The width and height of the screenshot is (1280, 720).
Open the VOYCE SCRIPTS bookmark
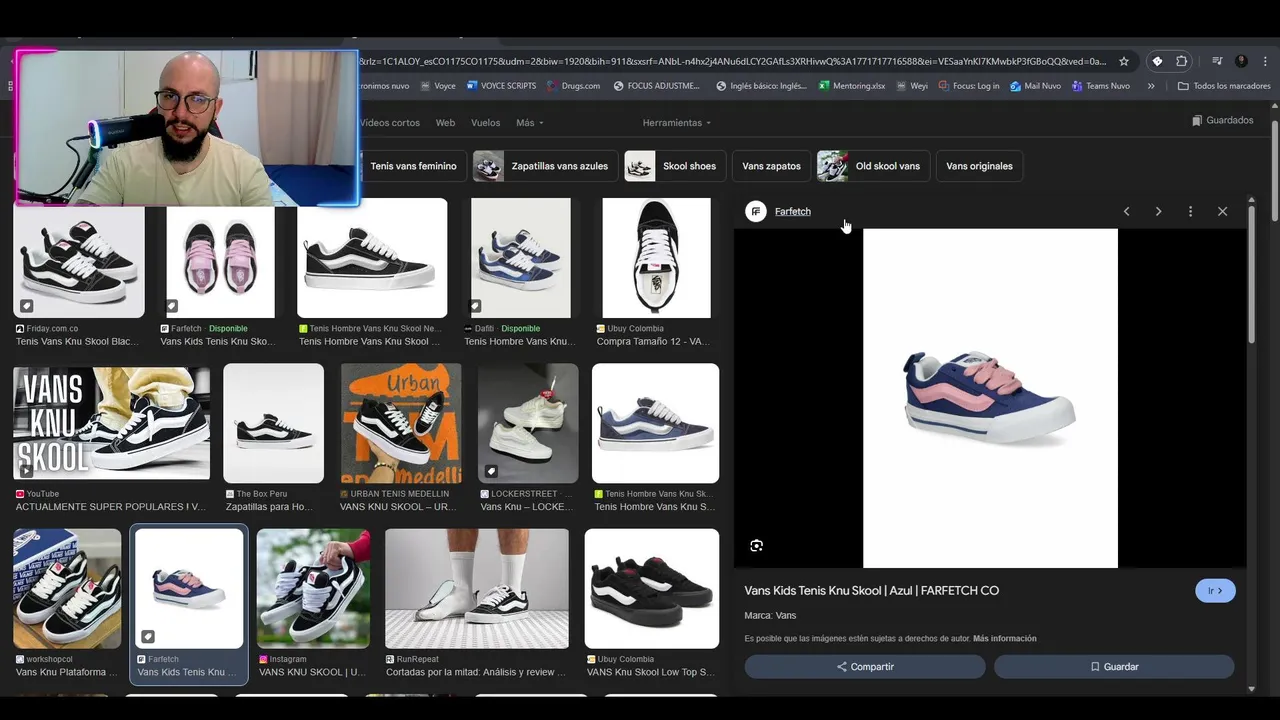[501, 86]
